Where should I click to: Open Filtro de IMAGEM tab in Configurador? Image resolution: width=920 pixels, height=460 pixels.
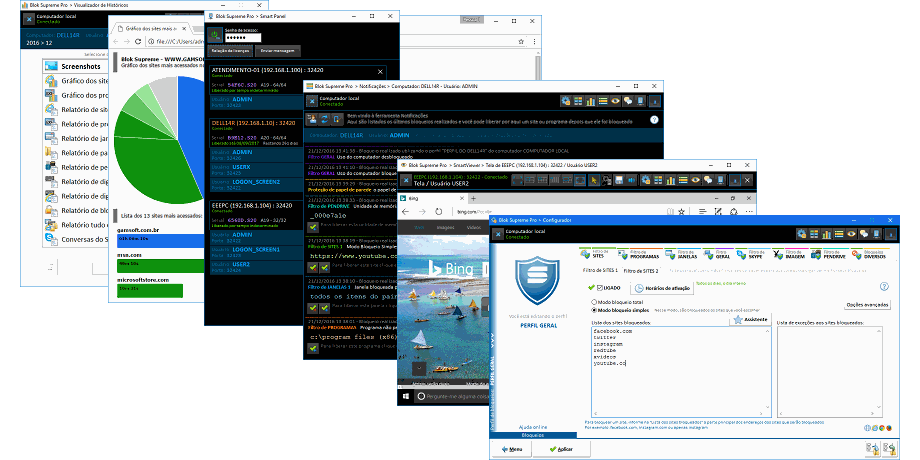tap(789, 254)
